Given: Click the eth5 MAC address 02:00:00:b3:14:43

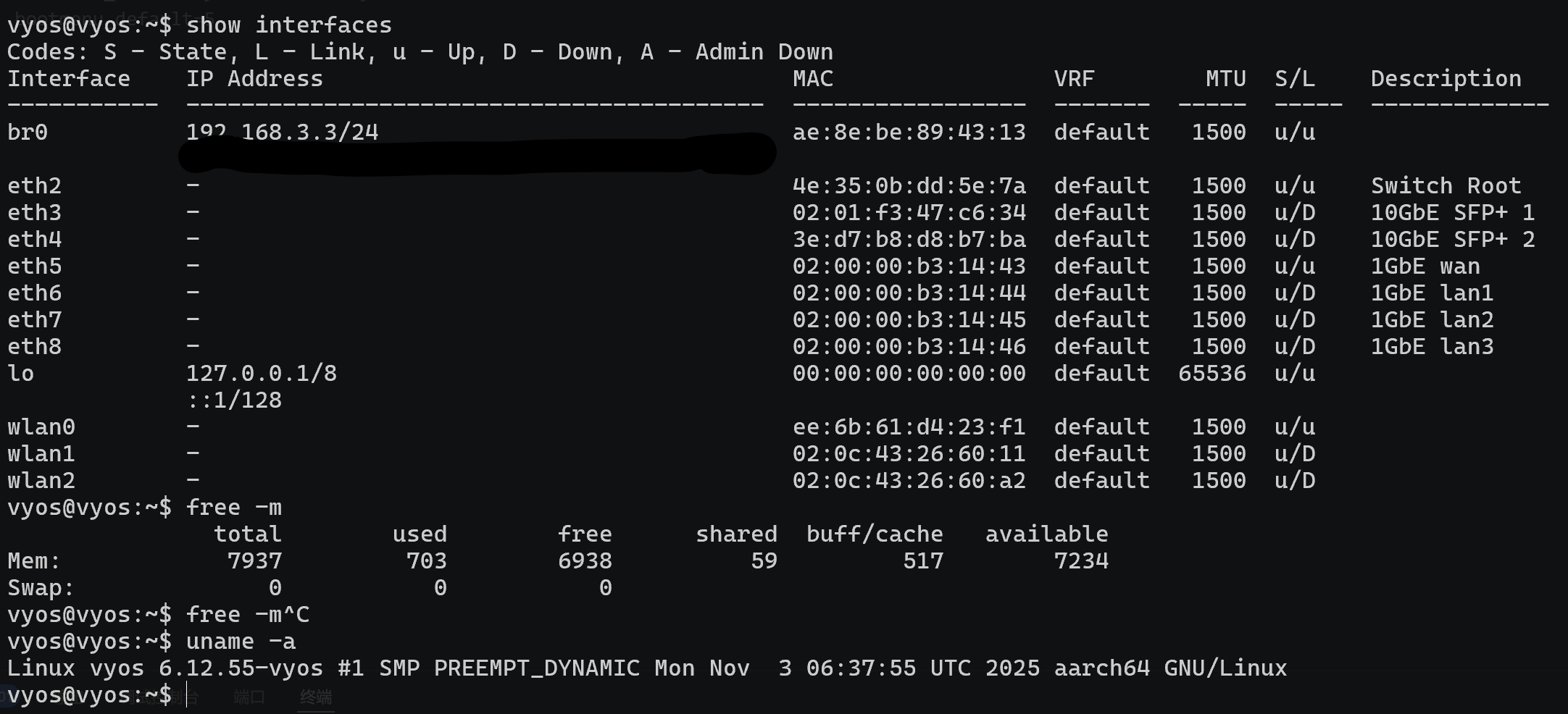Looking at the screenshot, I should coord(909,266).
